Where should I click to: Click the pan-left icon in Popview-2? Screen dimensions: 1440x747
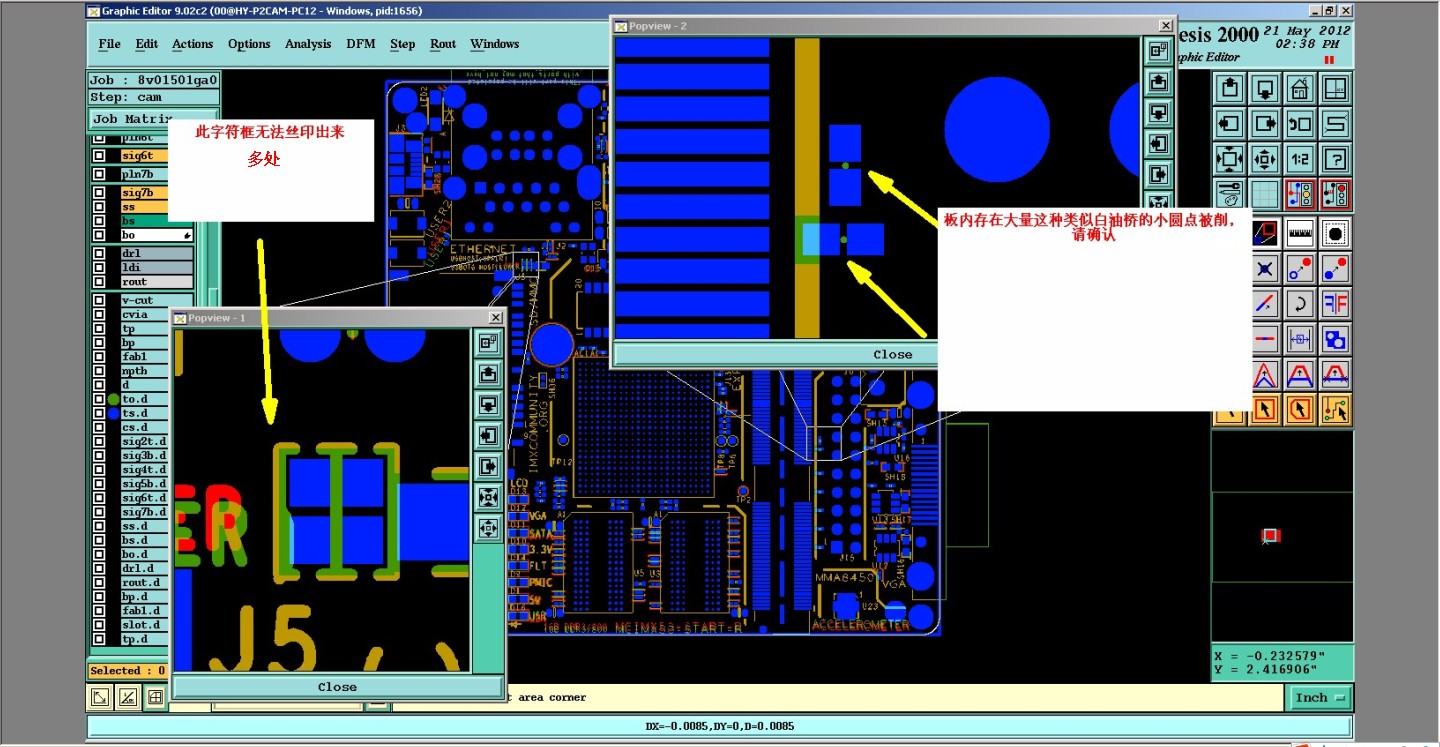pos(1158,143)
